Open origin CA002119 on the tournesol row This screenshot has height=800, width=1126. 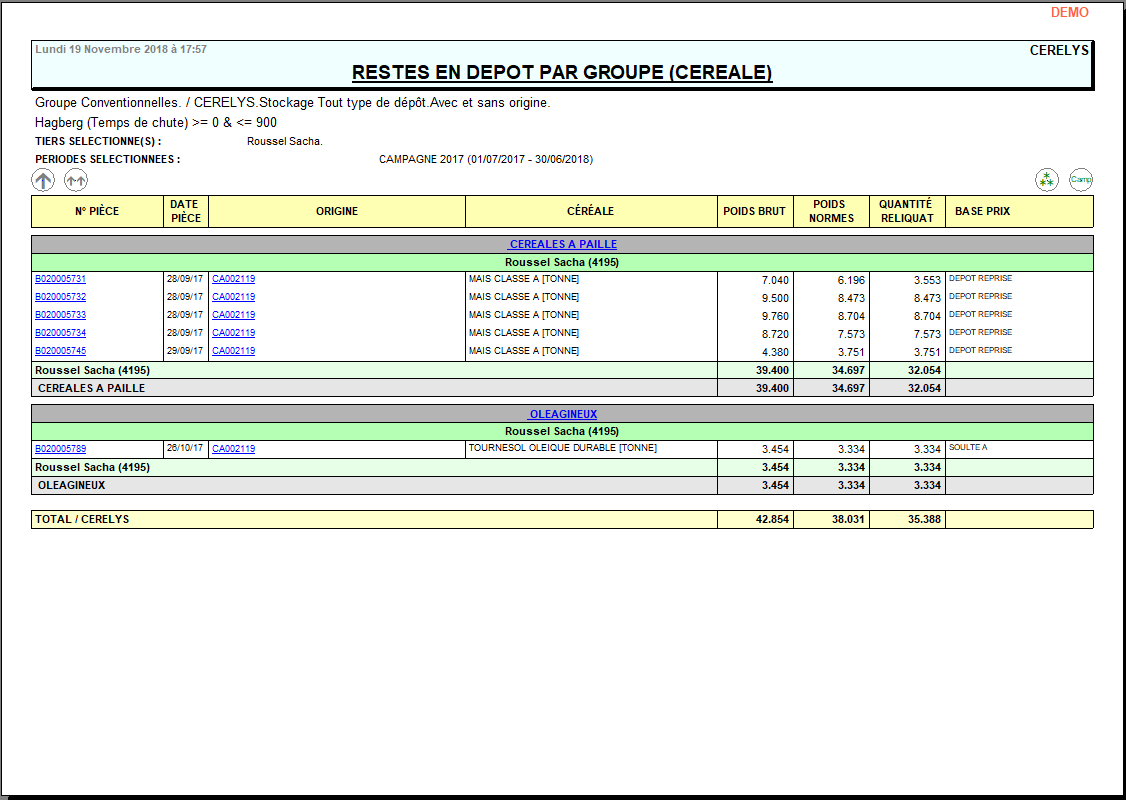point(233,449)
